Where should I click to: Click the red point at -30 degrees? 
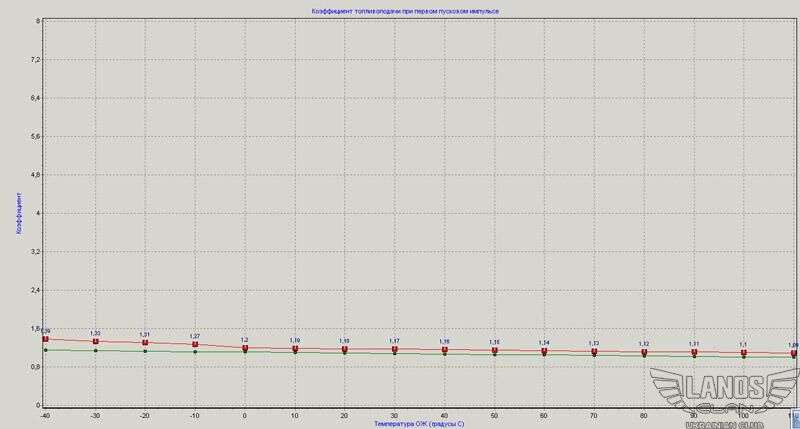click(95, 342)
